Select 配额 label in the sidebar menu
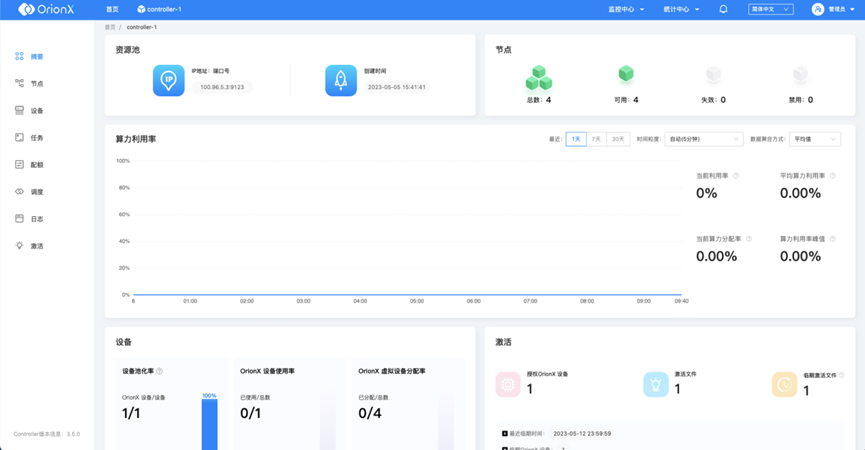 point(37,165)
